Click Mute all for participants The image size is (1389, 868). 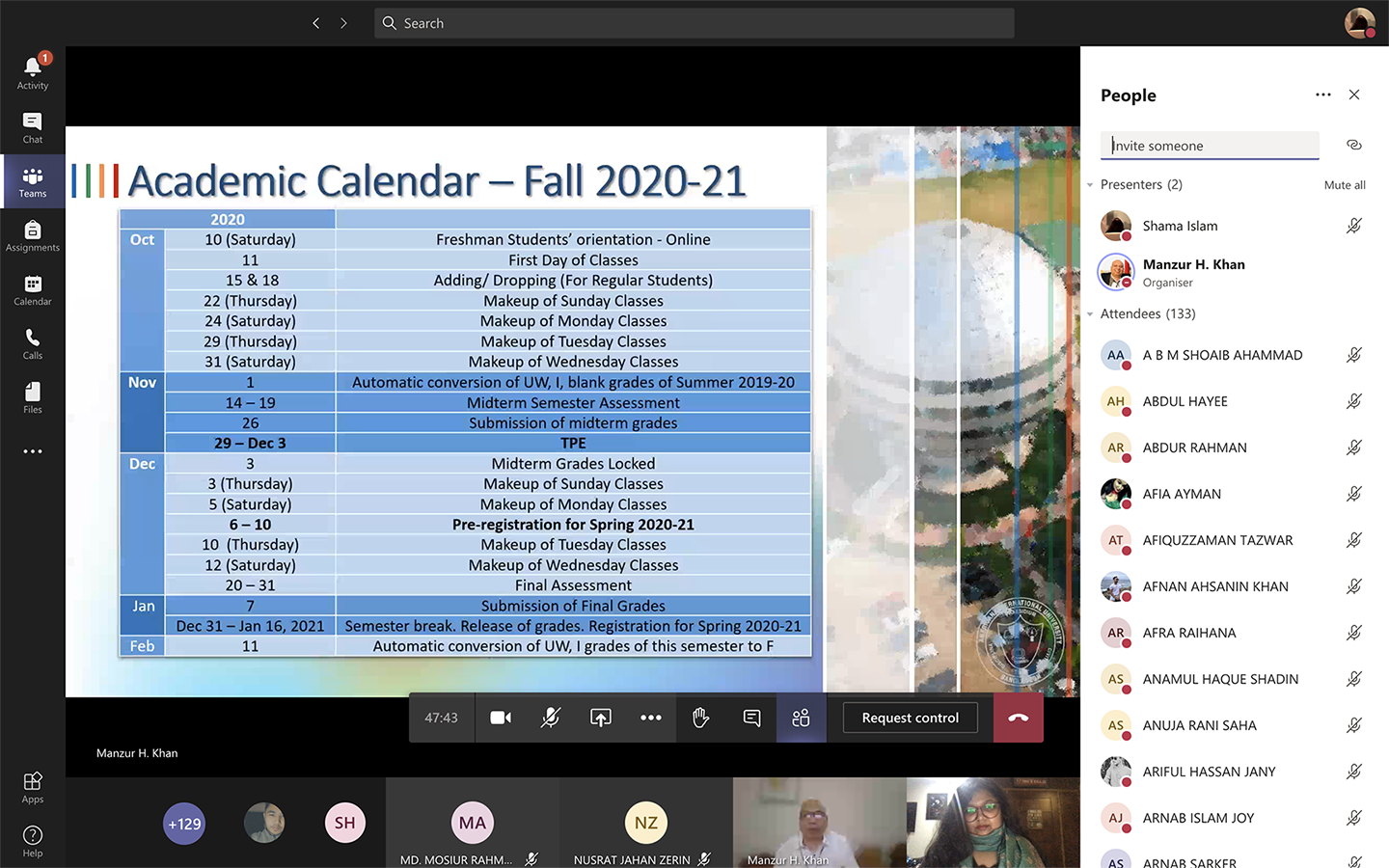1344,185
